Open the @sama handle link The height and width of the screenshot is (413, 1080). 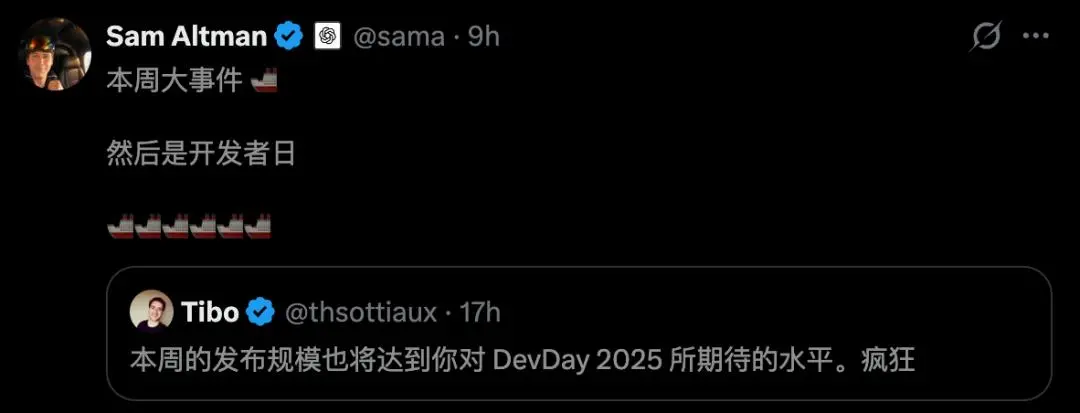coord(399,37)
